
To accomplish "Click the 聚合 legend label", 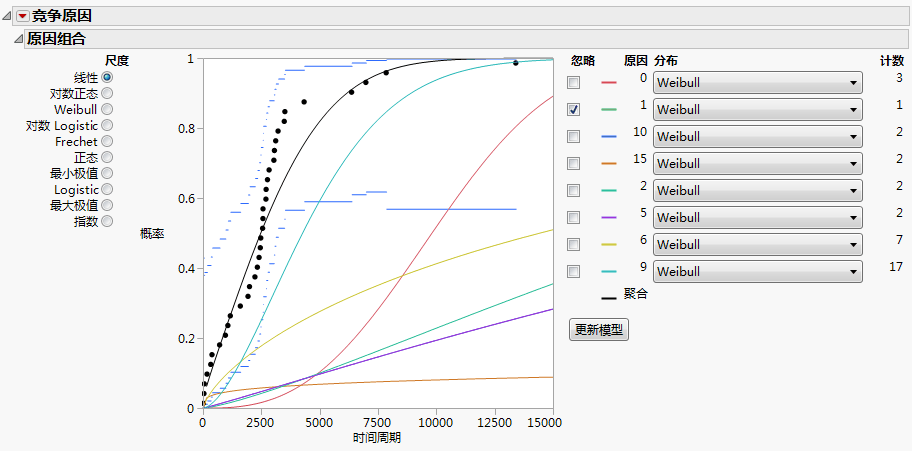I will point(635,294).
